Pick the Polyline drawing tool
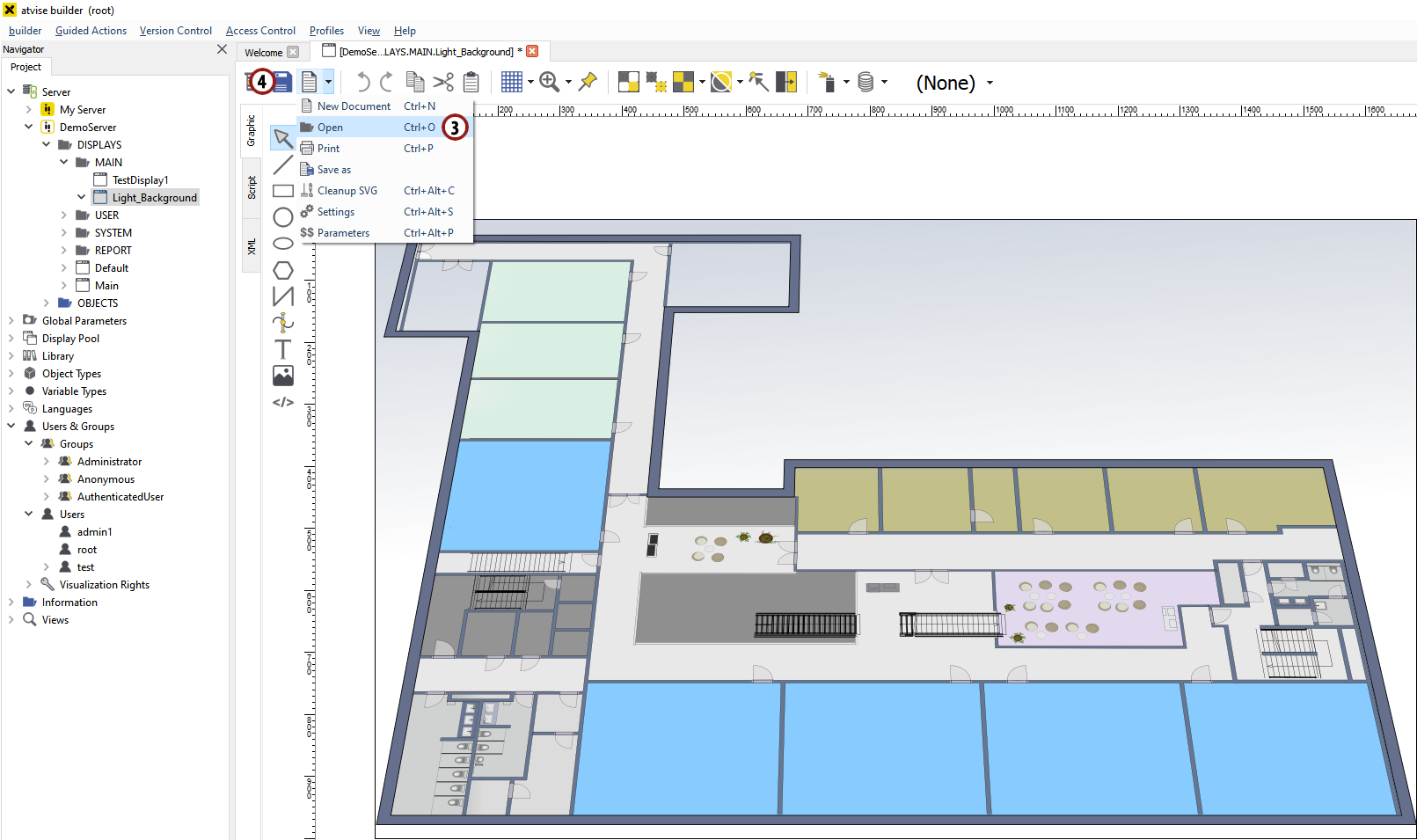This screenshot has height=840, width=1417. [x=282, y=296]
